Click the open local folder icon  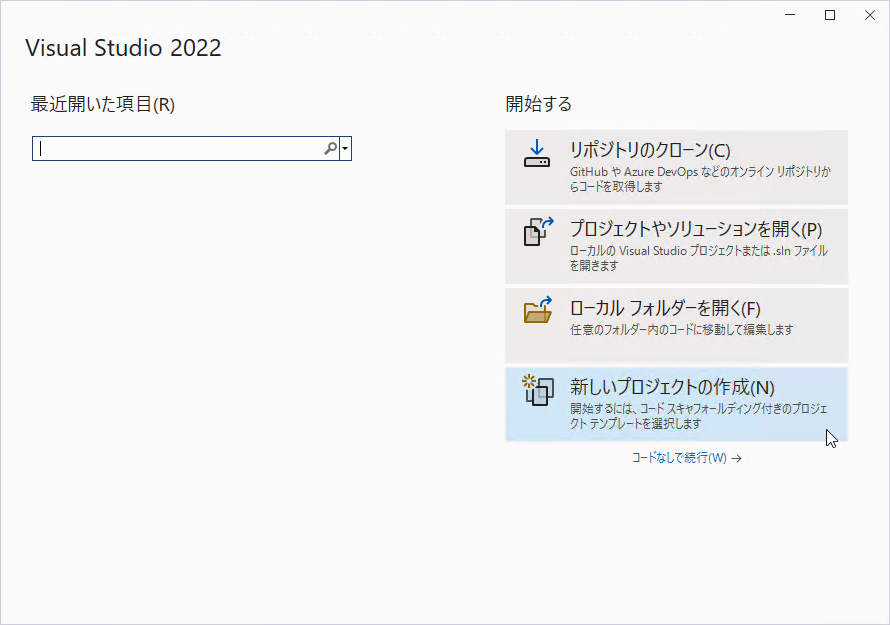coord(538,310)
